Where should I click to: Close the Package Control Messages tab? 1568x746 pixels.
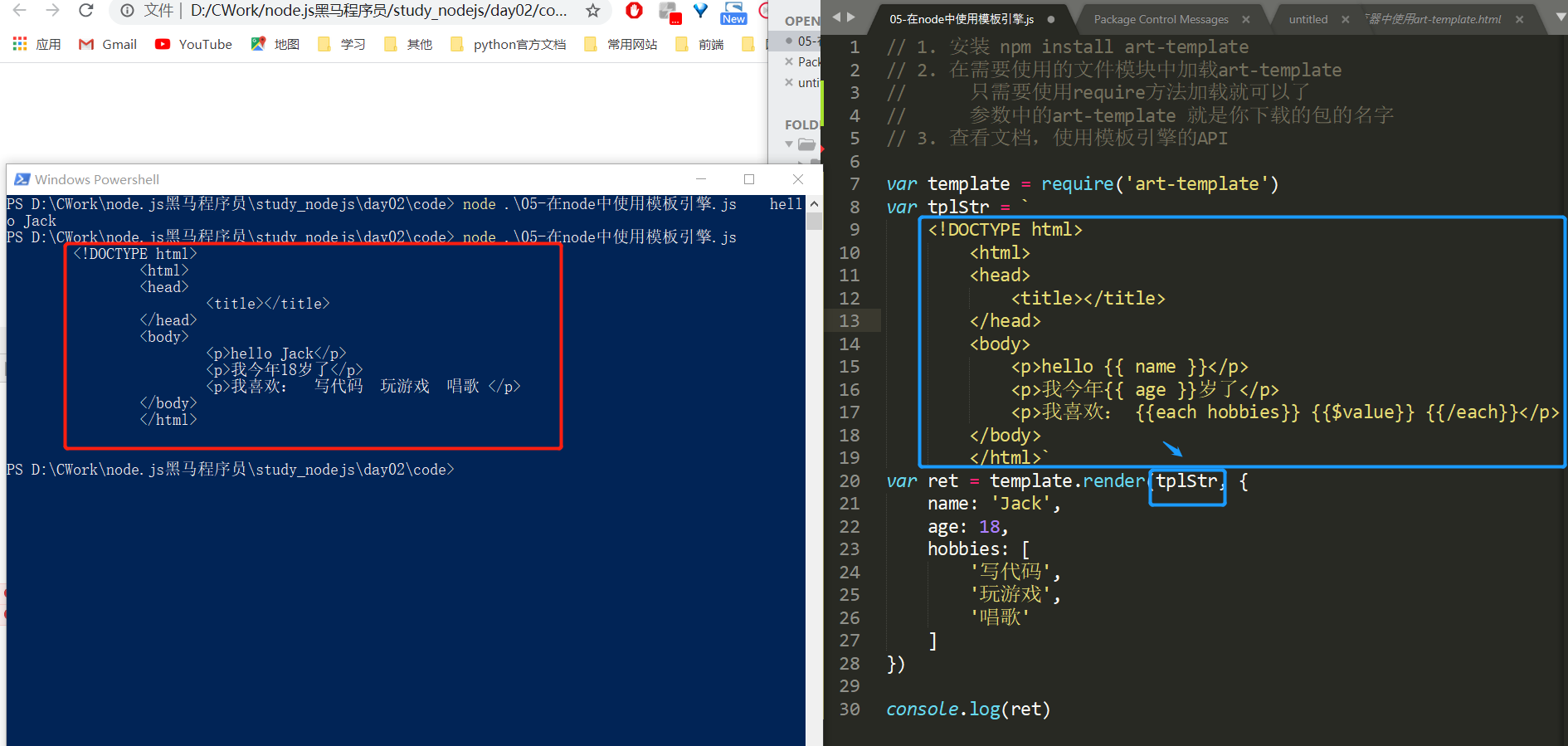[x=1246, y=19]
